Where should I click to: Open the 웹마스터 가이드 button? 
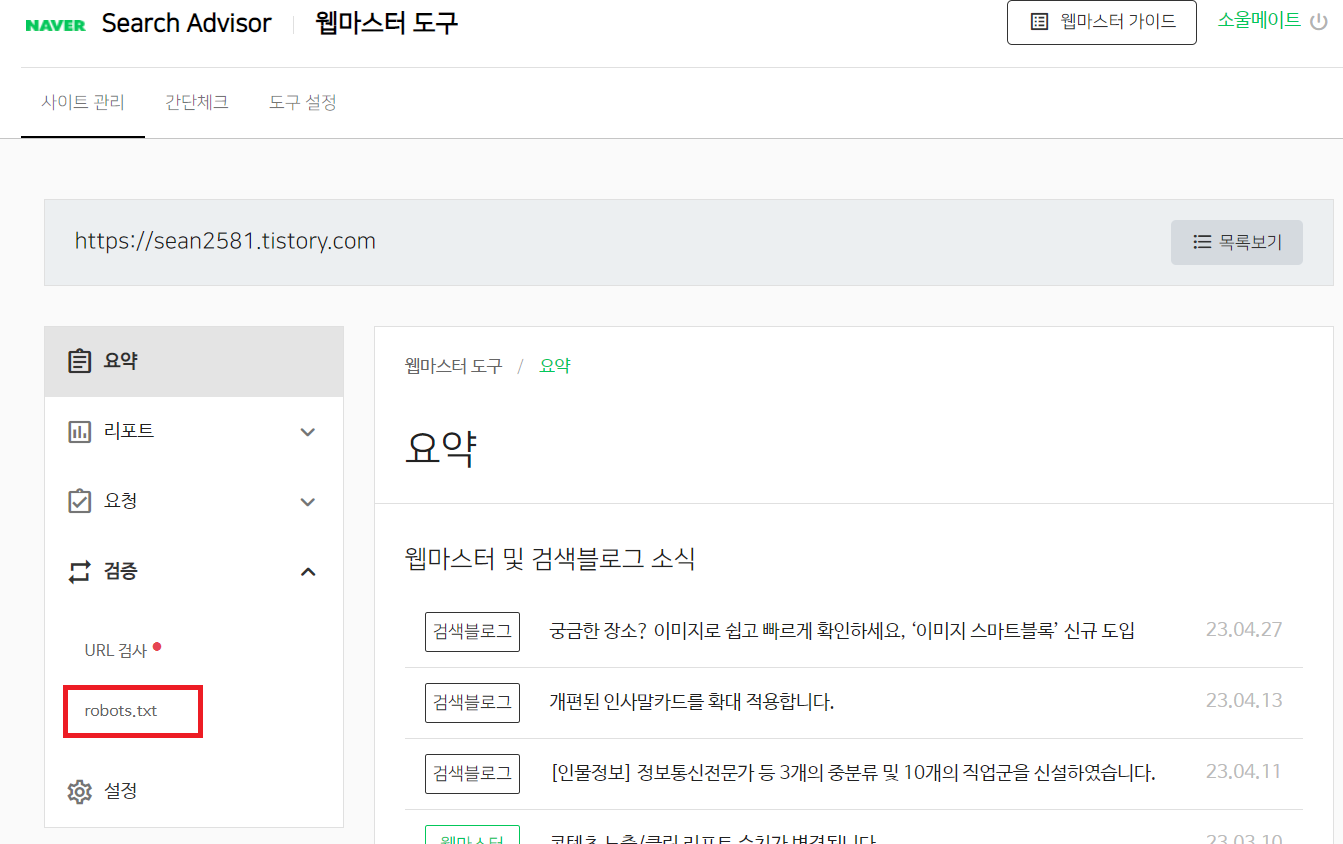point(1101,21)
